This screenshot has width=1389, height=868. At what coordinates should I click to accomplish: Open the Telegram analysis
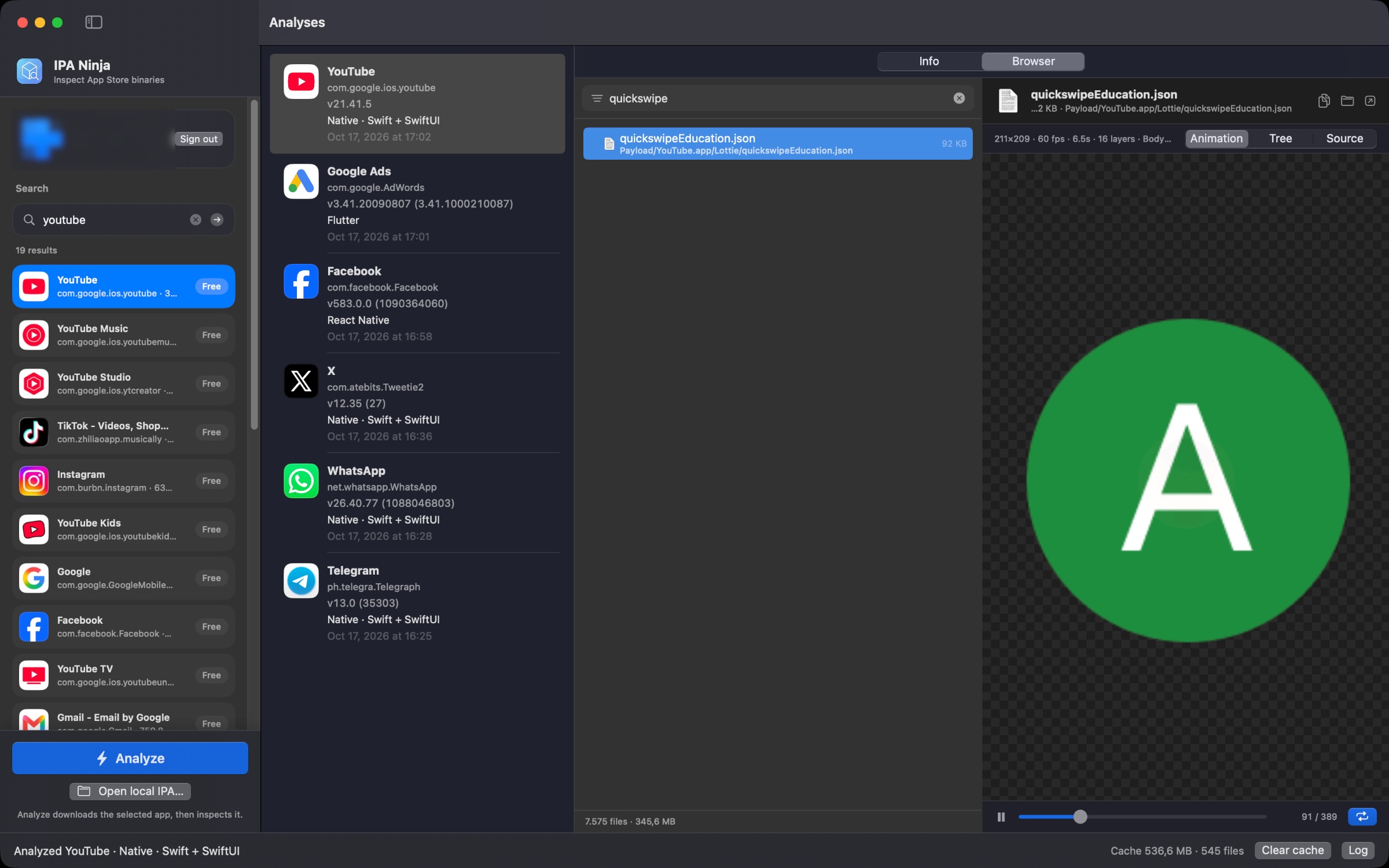pyautogui.click(x=417, y=603)
